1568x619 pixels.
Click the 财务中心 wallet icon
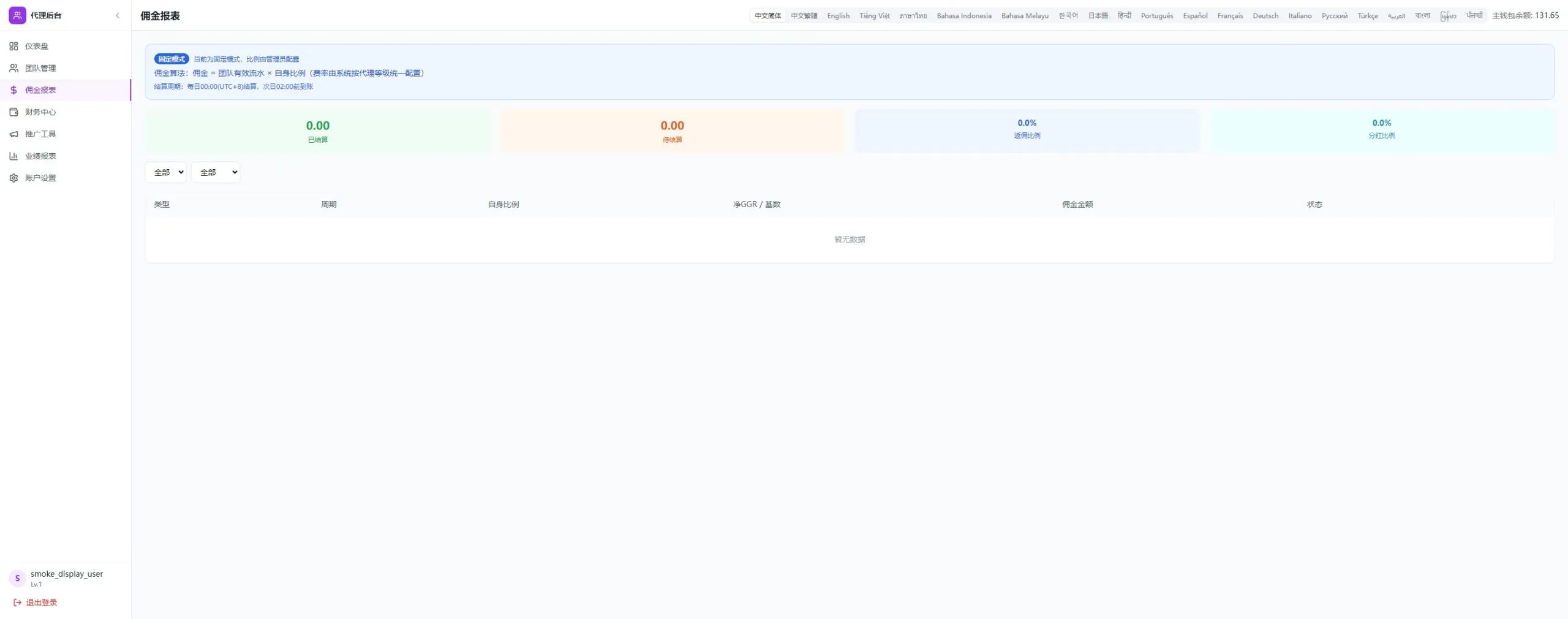(x=13, y=112)
